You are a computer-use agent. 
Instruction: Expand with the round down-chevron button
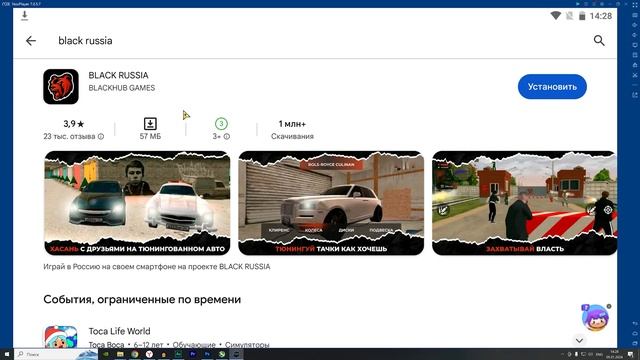pyautogui.click(x=579, y=340)
